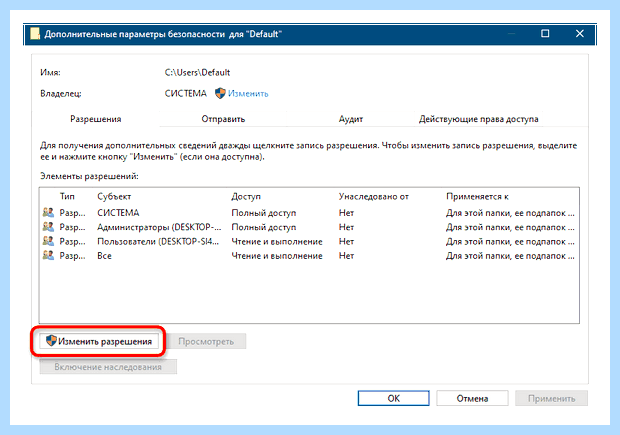
Task: Click the Включение наследования button
Action: (x=108, y=367)
